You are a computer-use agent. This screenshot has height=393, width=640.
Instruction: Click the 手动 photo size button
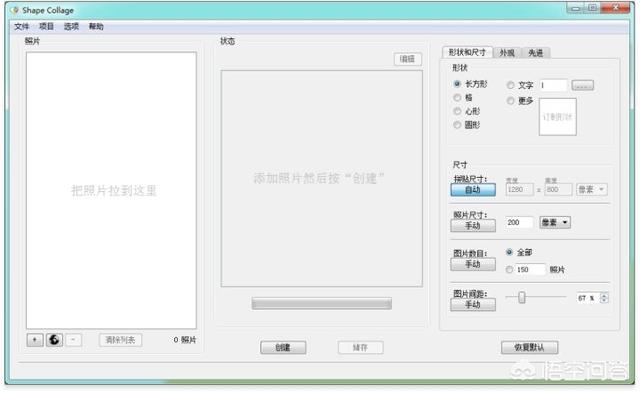473,226
